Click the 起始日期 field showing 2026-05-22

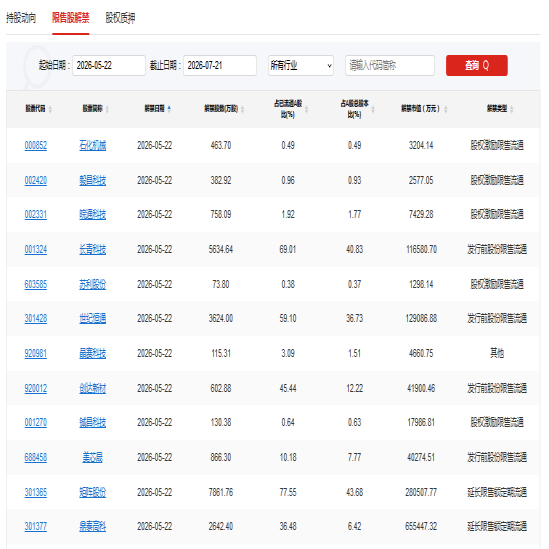(109, 65)
